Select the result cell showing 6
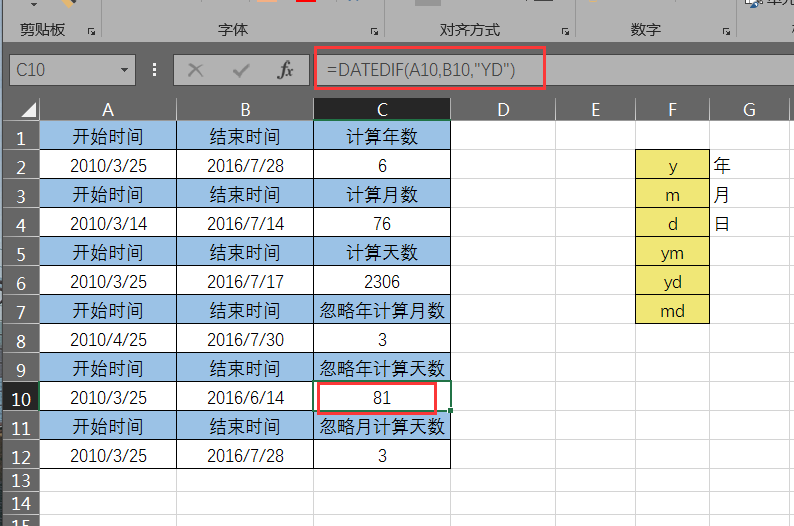This screenshot has width=794, height=526. click(x=382, y=166)
